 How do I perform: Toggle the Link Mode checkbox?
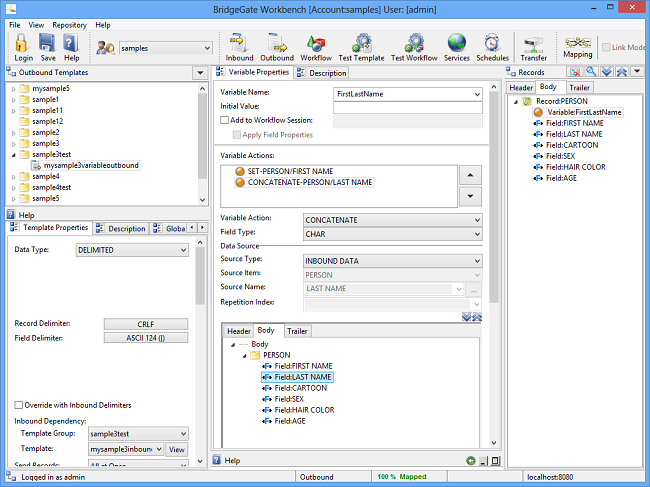point(606,47)
